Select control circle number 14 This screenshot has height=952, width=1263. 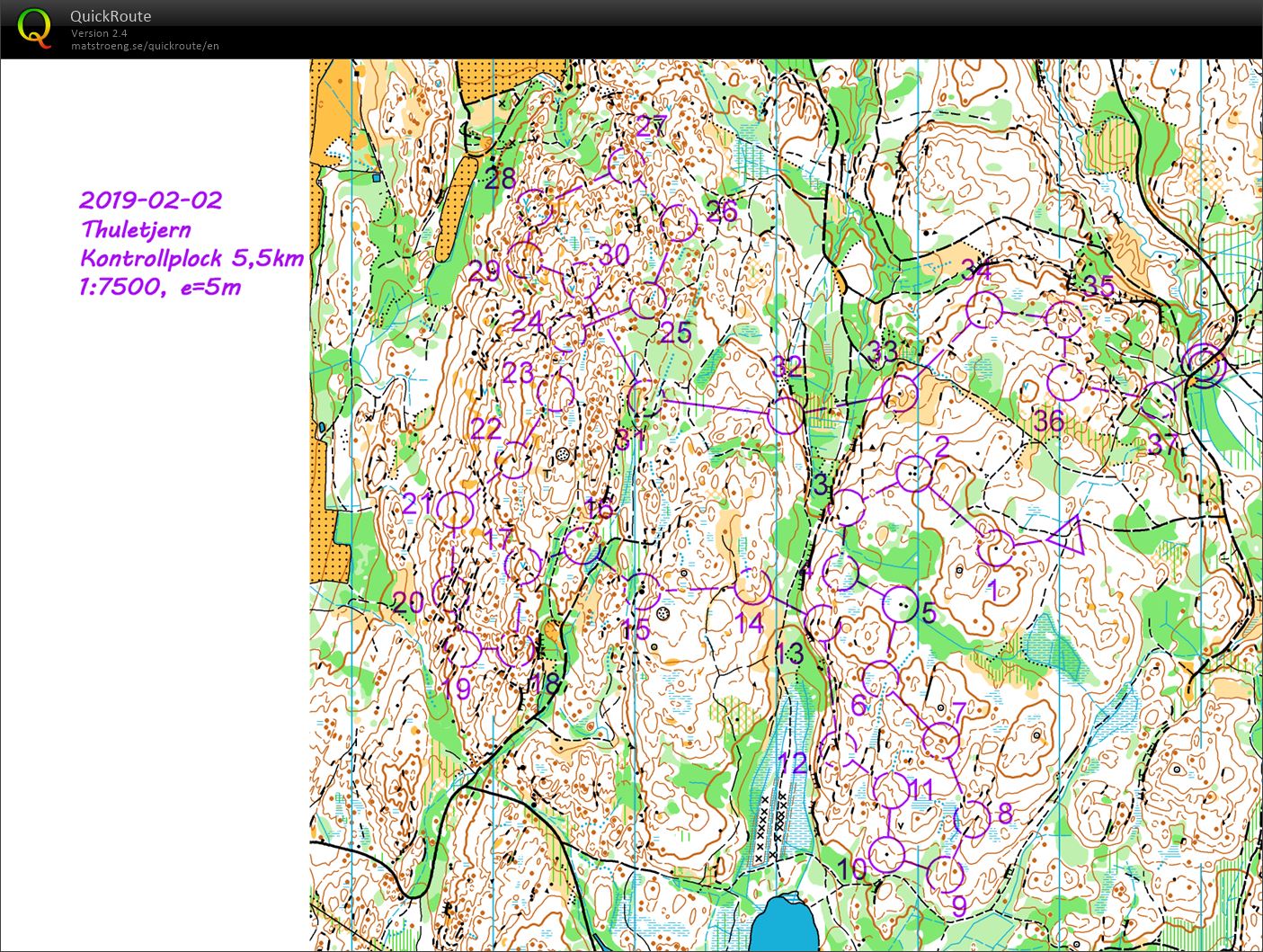pos(752,587)
